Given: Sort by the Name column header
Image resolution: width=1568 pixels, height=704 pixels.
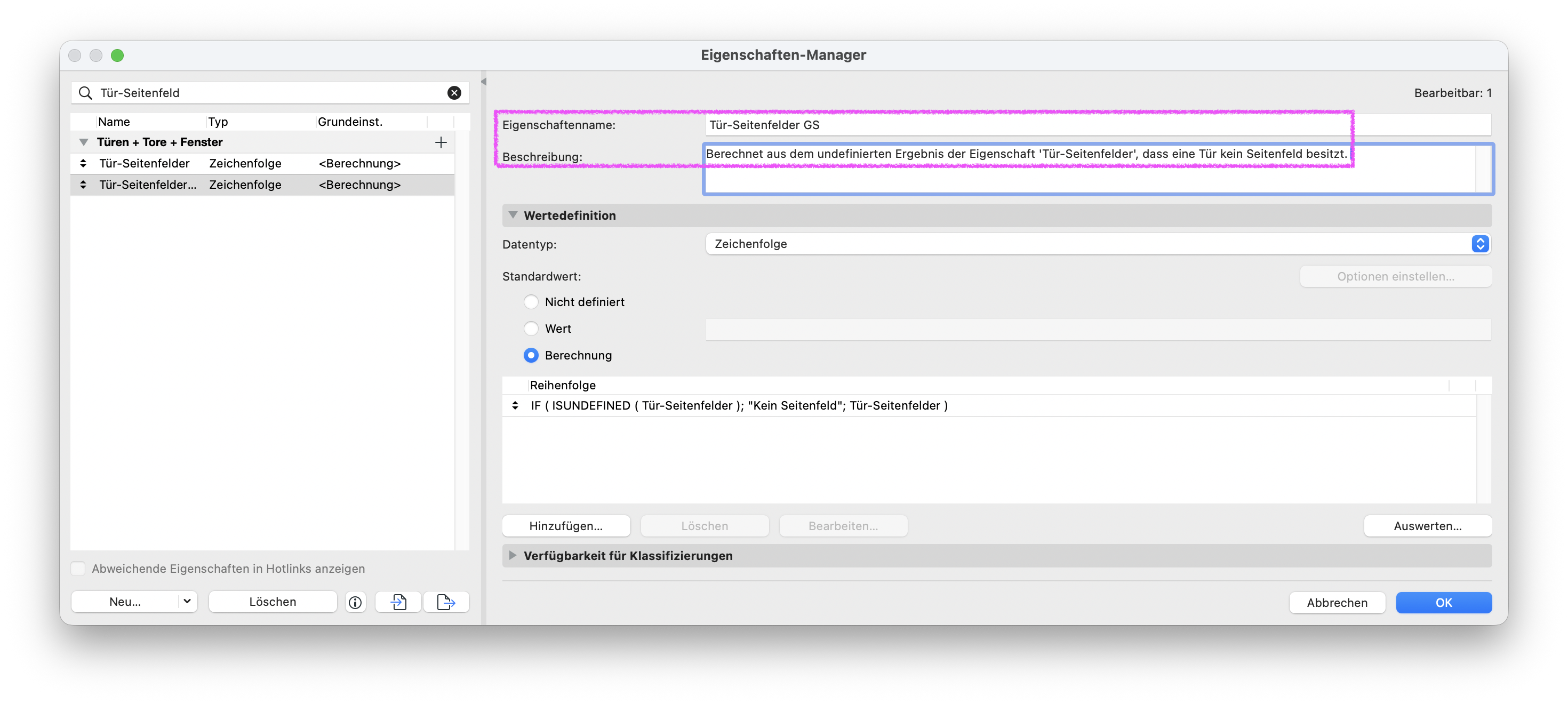Looking at the screenshot, I should pyautogui.click(x=151, y=122).
